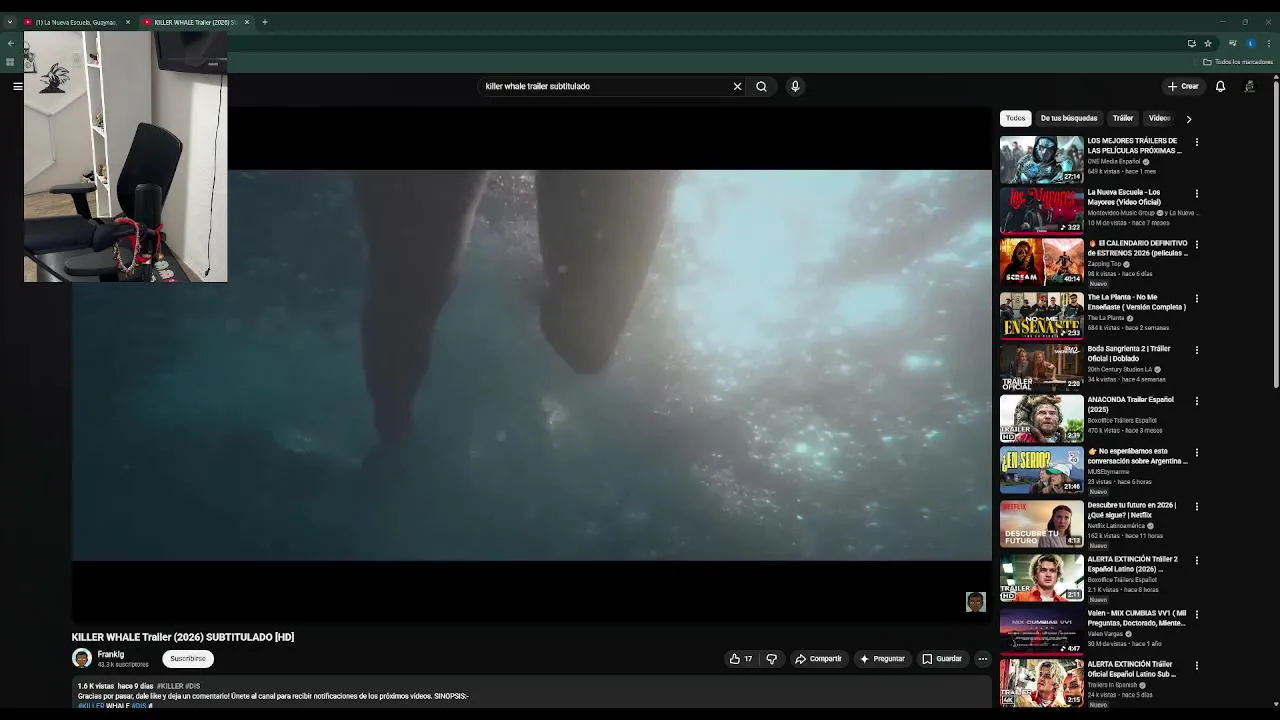Open options for CALENDARIO DEFINITIVO video
The width and height of the screenshot is (1280, 720).
[1196, 244]
